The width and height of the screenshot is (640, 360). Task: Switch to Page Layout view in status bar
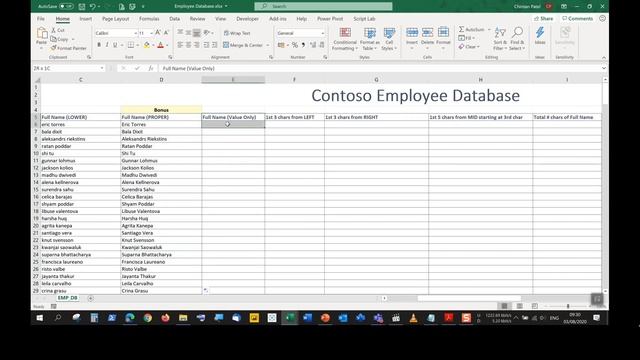[x=520, y=306]
